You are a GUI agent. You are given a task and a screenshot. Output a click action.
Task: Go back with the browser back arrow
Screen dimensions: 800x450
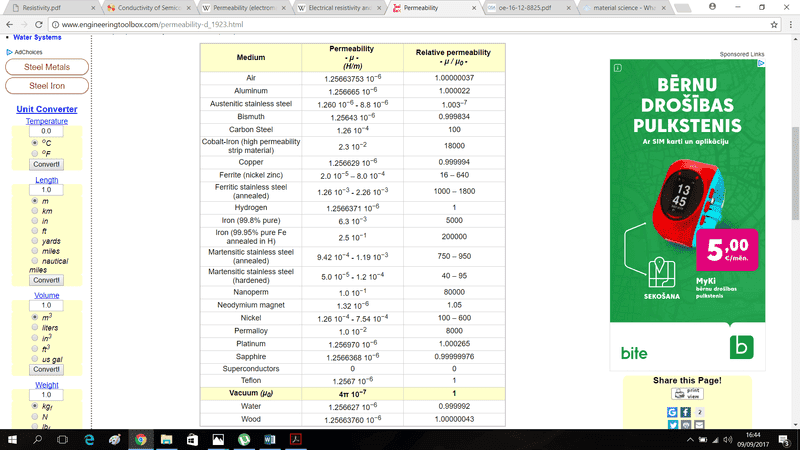[9, 24]
